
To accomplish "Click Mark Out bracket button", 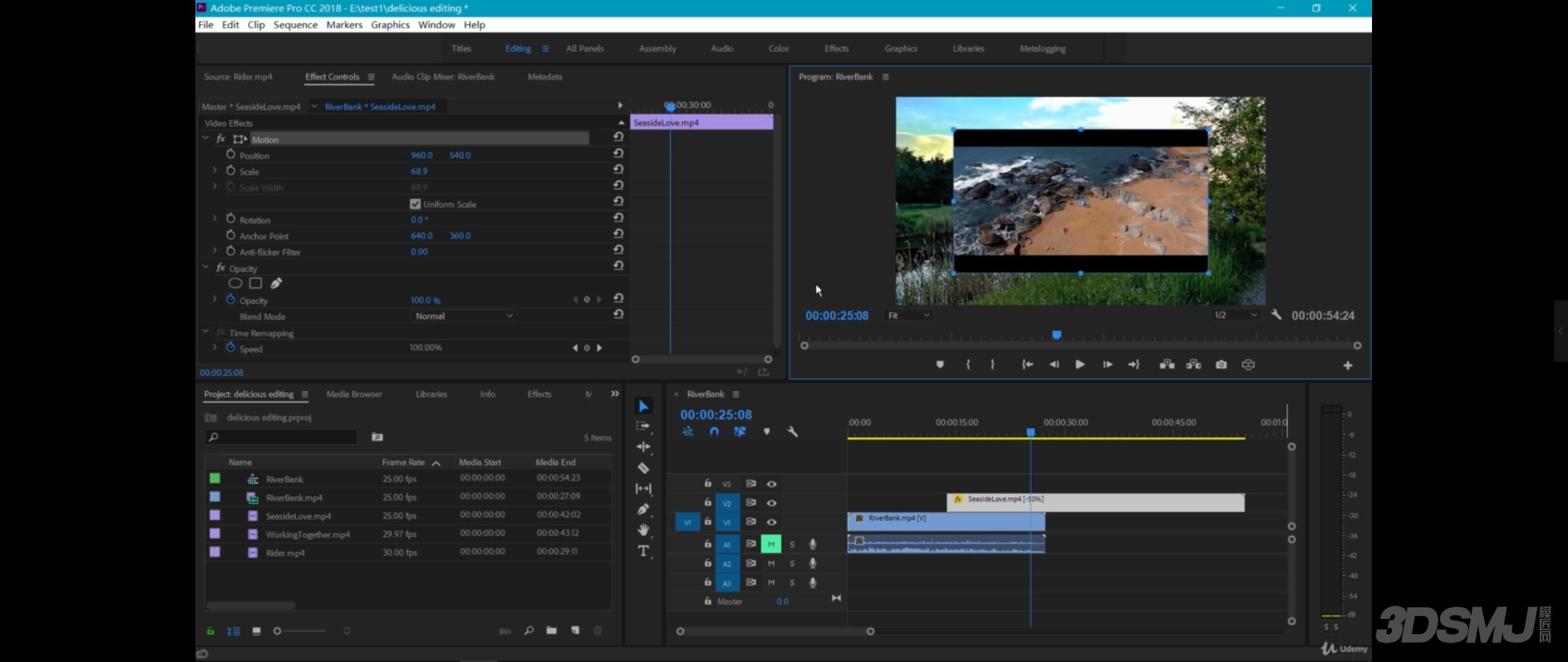I will 992,365.
